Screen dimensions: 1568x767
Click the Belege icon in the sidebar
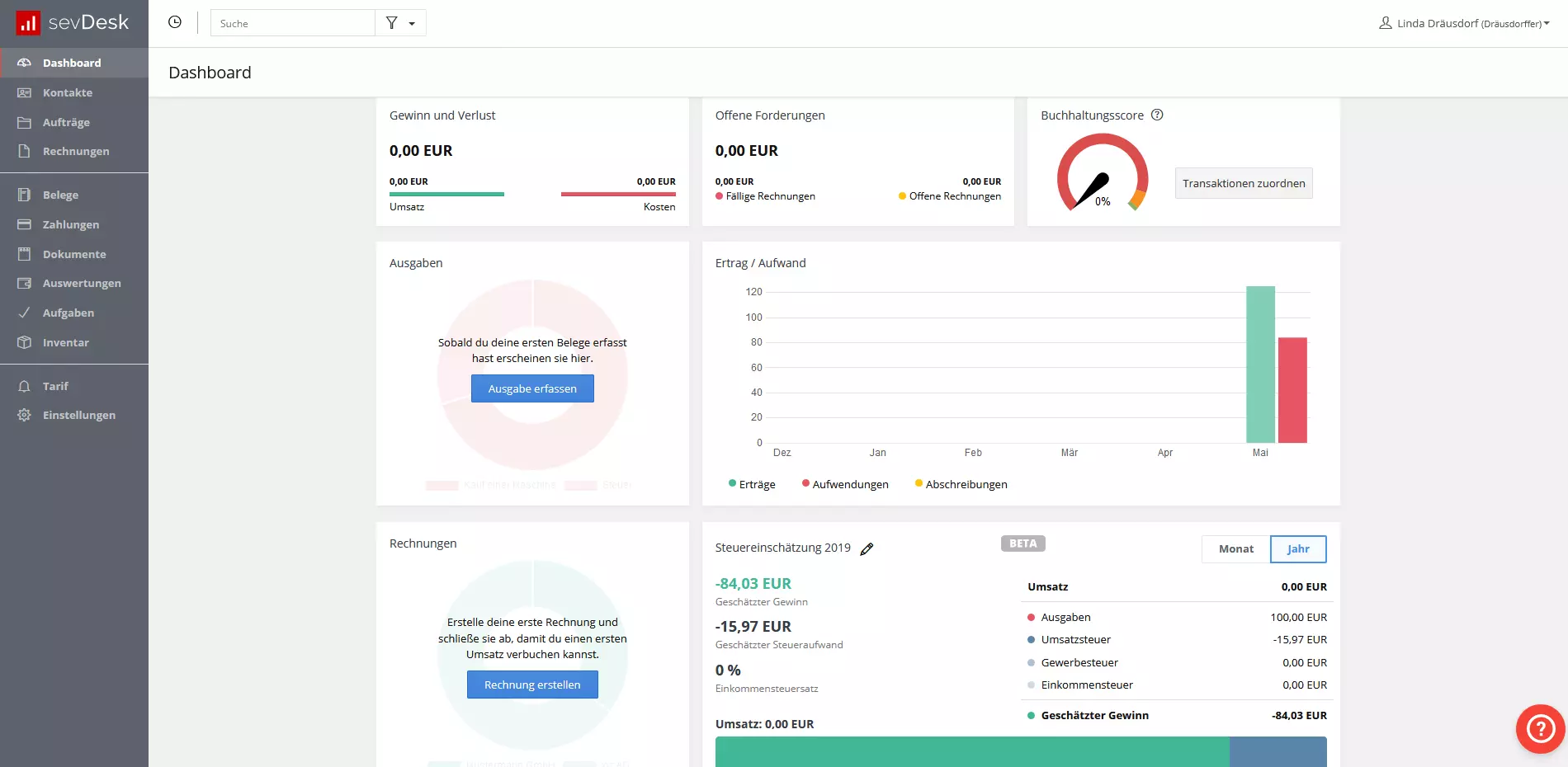click(25, 195)
